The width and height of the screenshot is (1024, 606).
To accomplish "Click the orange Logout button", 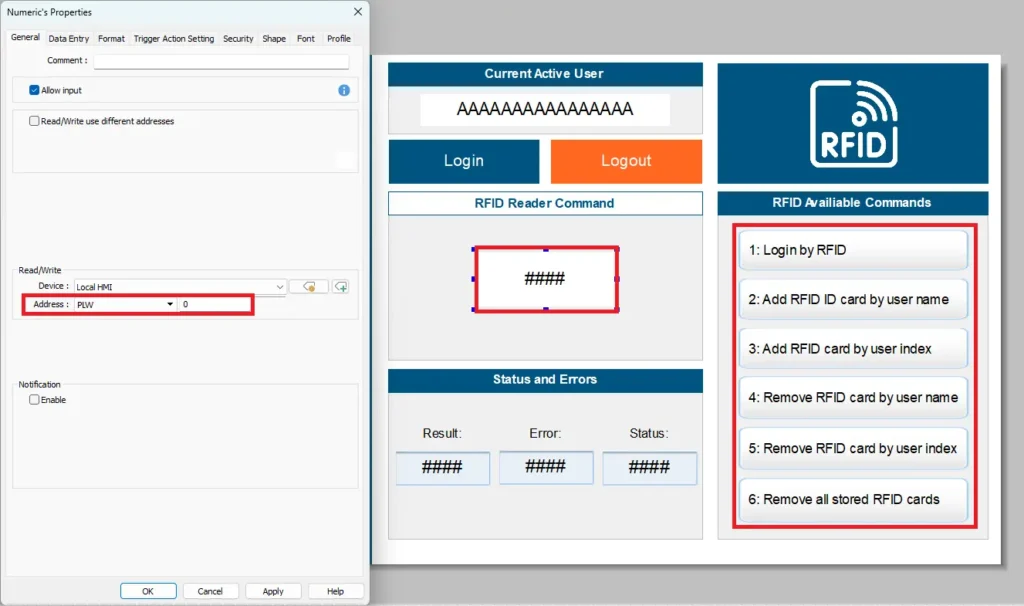I will point(626,161).
